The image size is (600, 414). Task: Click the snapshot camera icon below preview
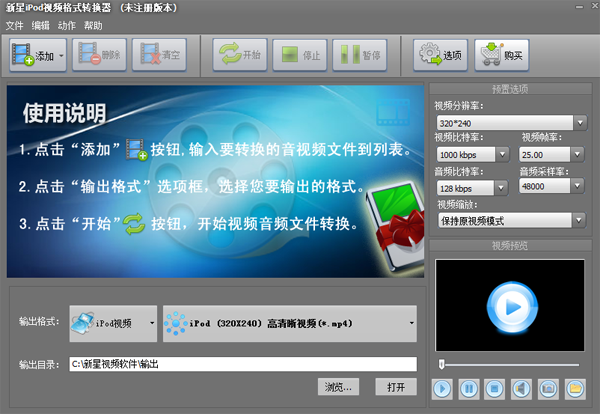pyautogui.click(x=548, y=389)
